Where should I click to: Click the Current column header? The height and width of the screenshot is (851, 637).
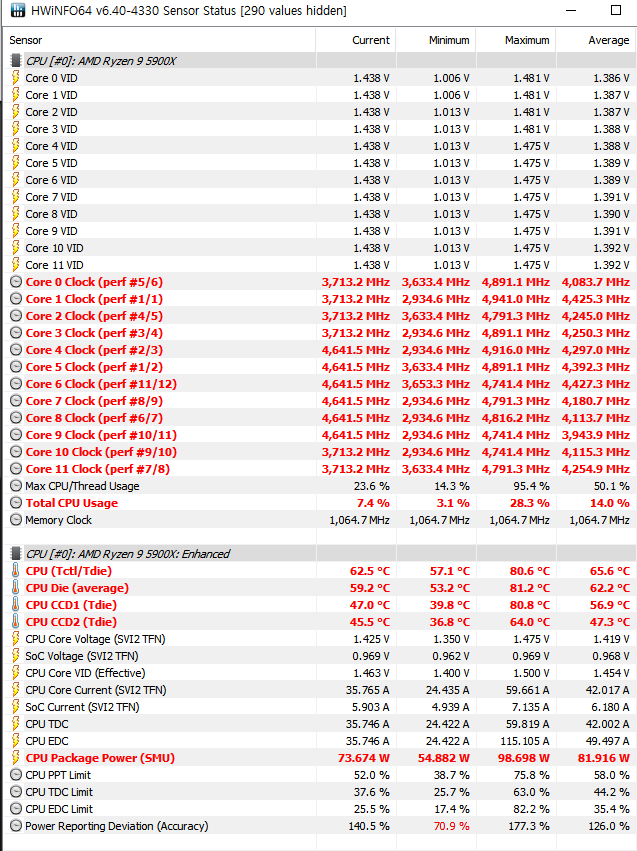(x=370, y=40)
